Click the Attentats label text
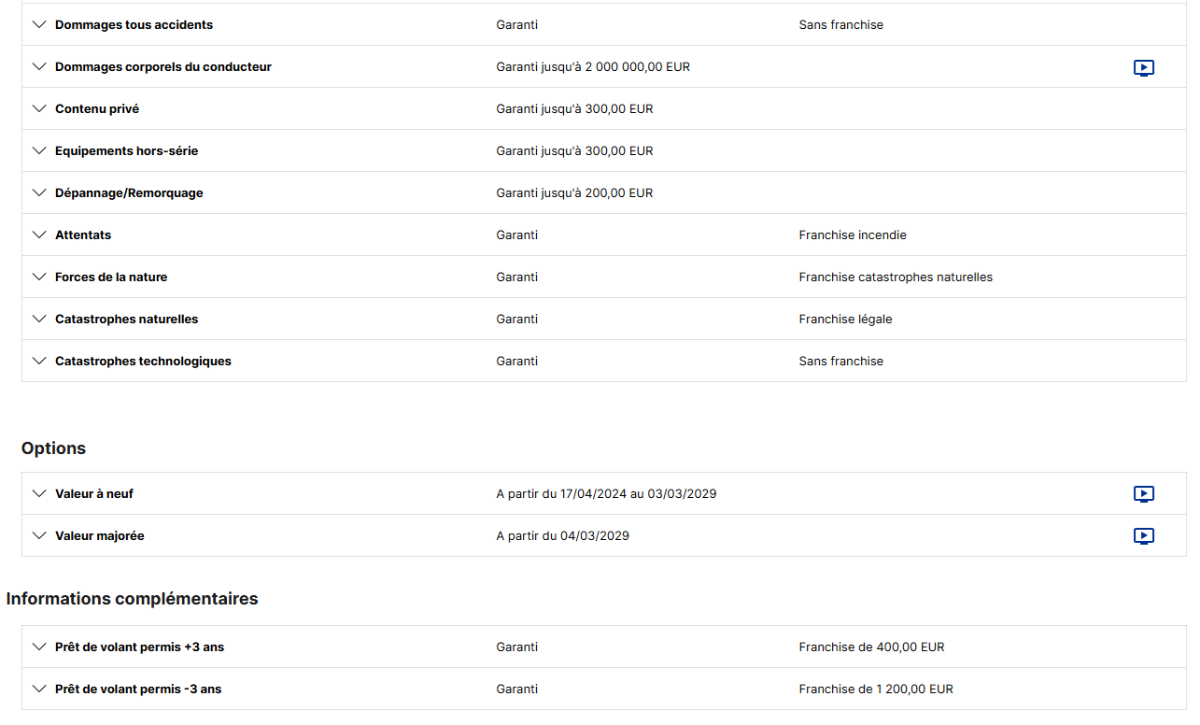Image resolution: width=1200 pixels, height=725 pixels. (83, 235)
